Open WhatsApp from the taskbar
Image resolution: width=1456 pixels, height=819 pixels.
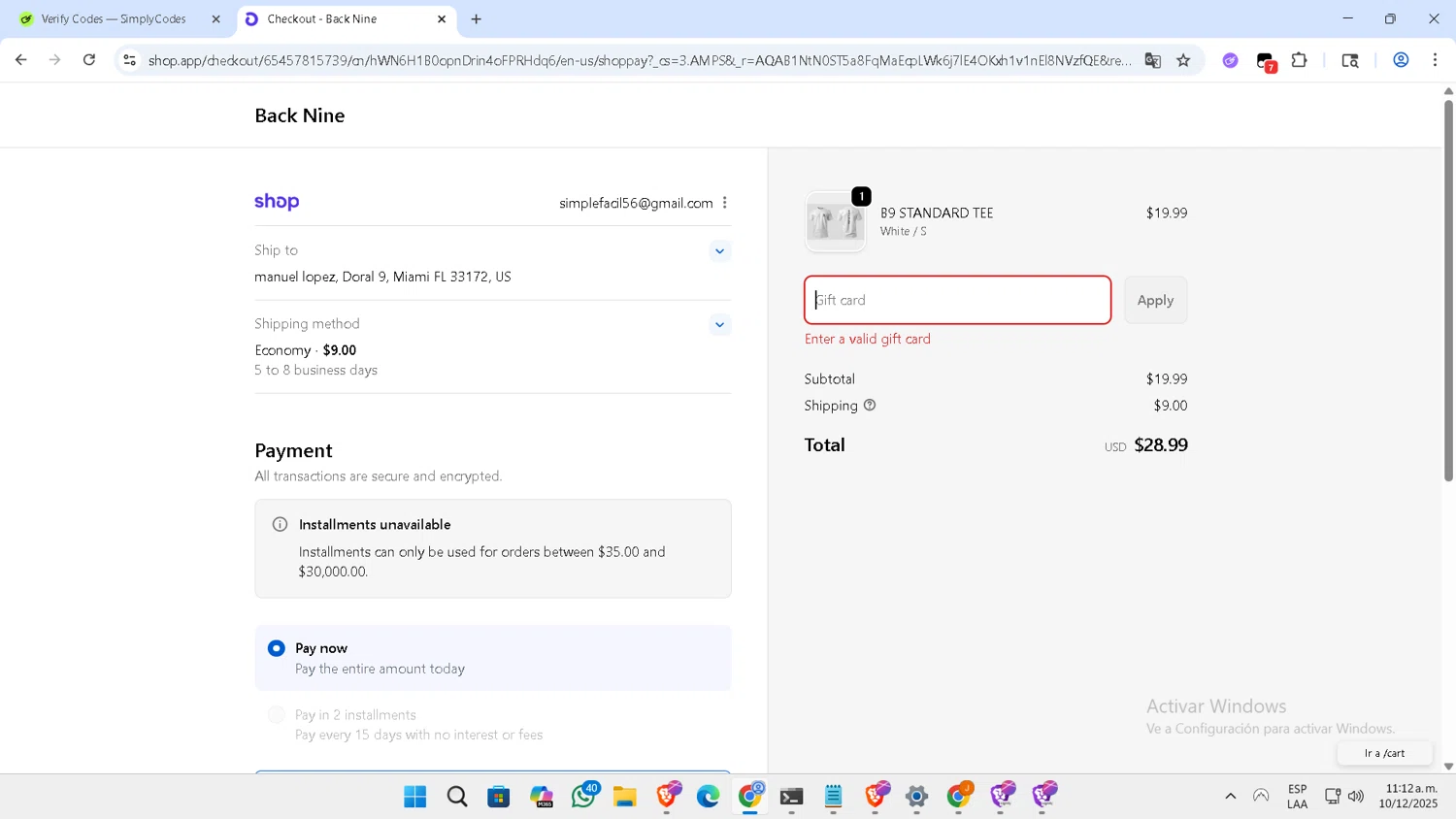(583, 797)
